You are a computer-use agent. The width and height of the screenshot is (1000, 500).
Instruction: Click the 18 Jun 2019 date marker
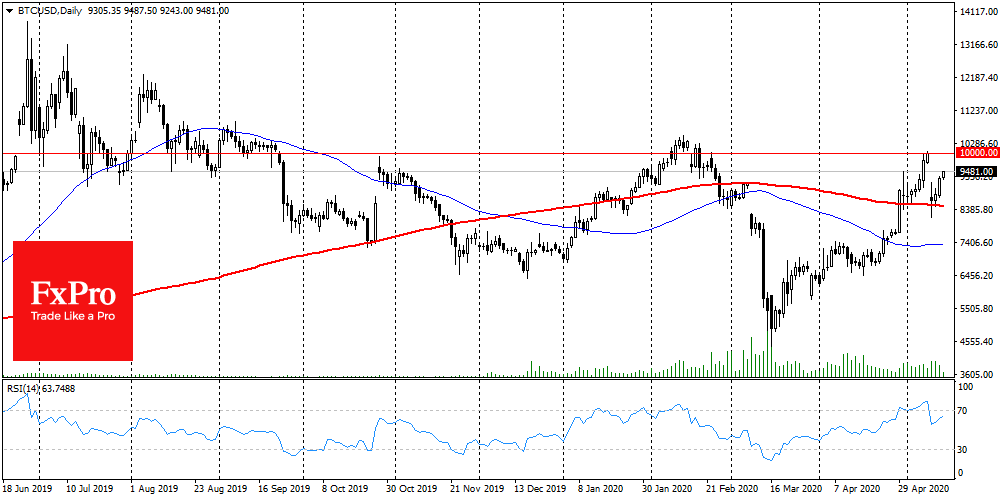pos(25,487)
